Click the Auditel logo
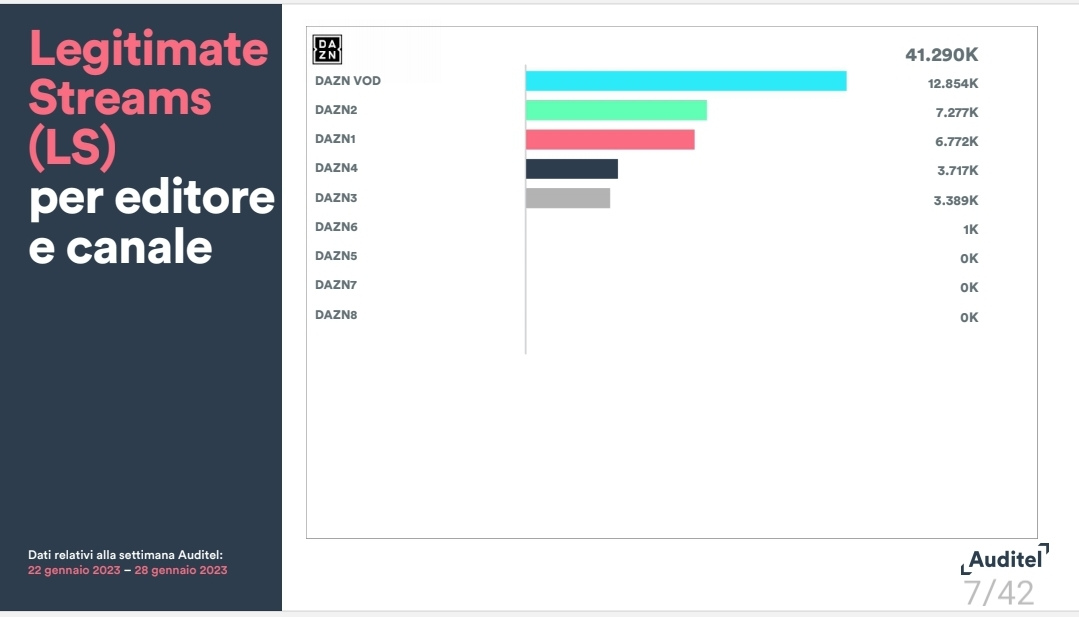The width and height of the screenshot is (1079, 617). [x=1005, y=559]
